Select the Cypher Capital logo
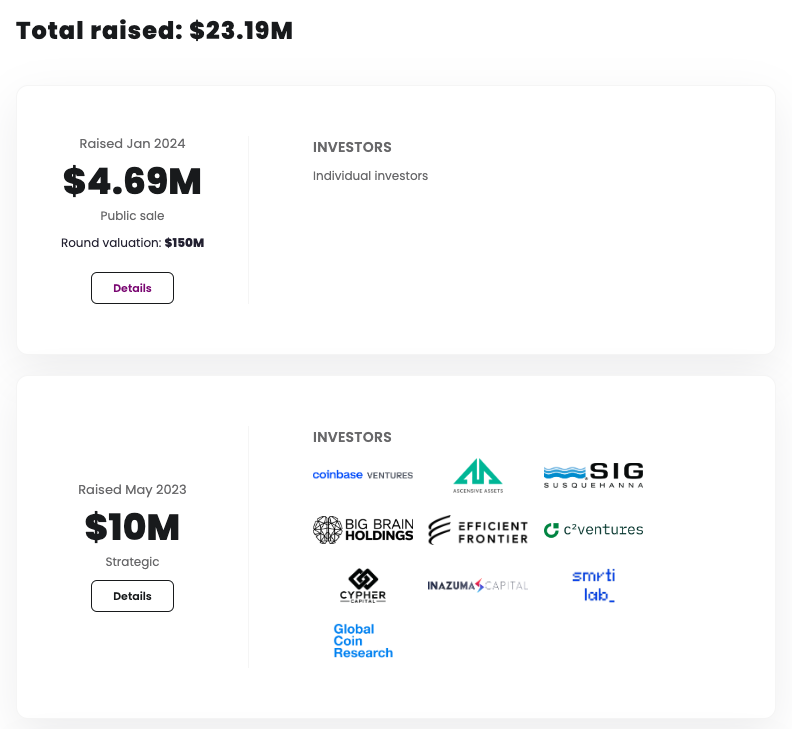The image size is (792, 729). pyautogui.click(x=363, y=585)
